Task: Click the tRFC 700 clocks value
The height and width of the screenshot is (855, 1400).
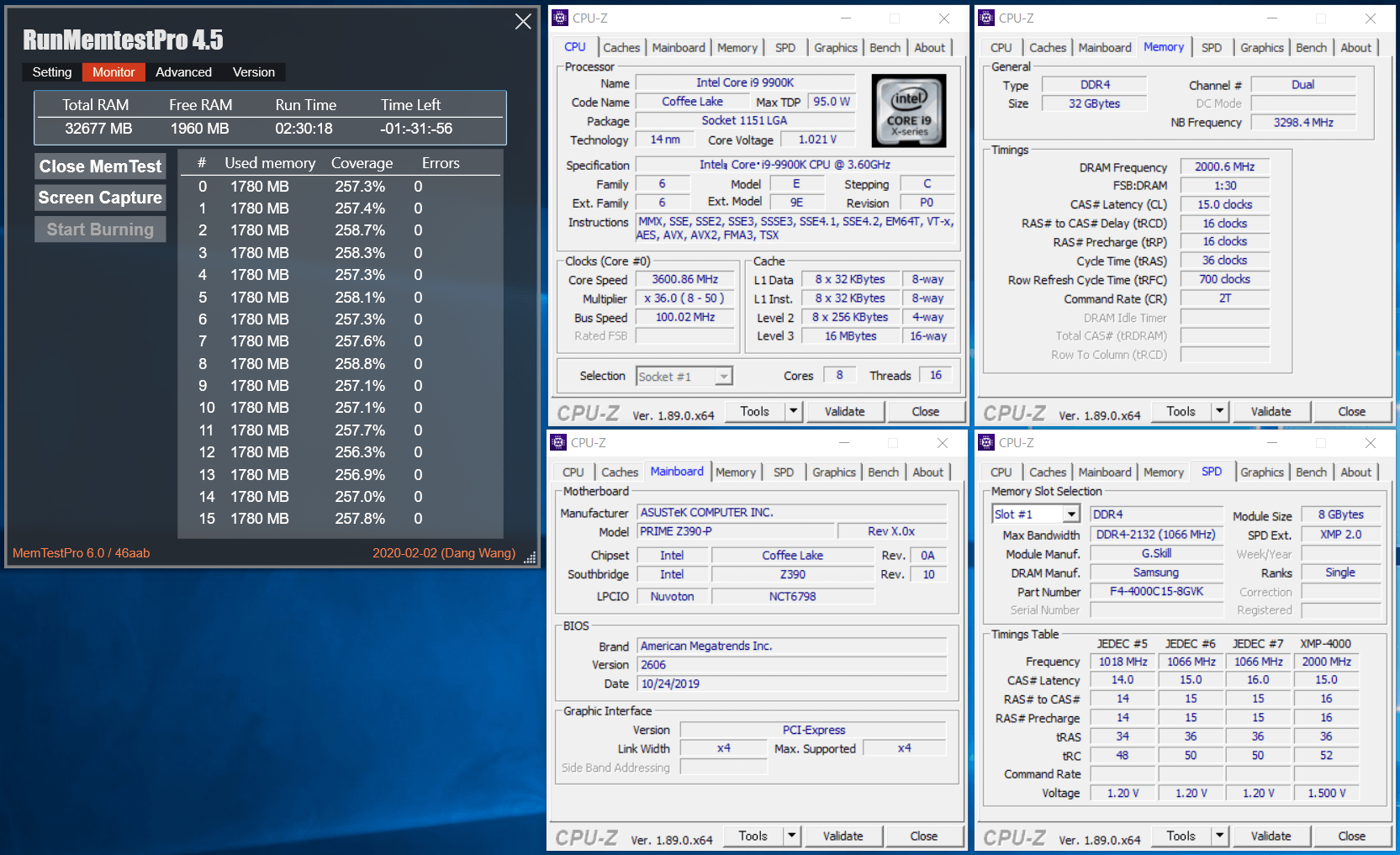Action: [1224, 279]
